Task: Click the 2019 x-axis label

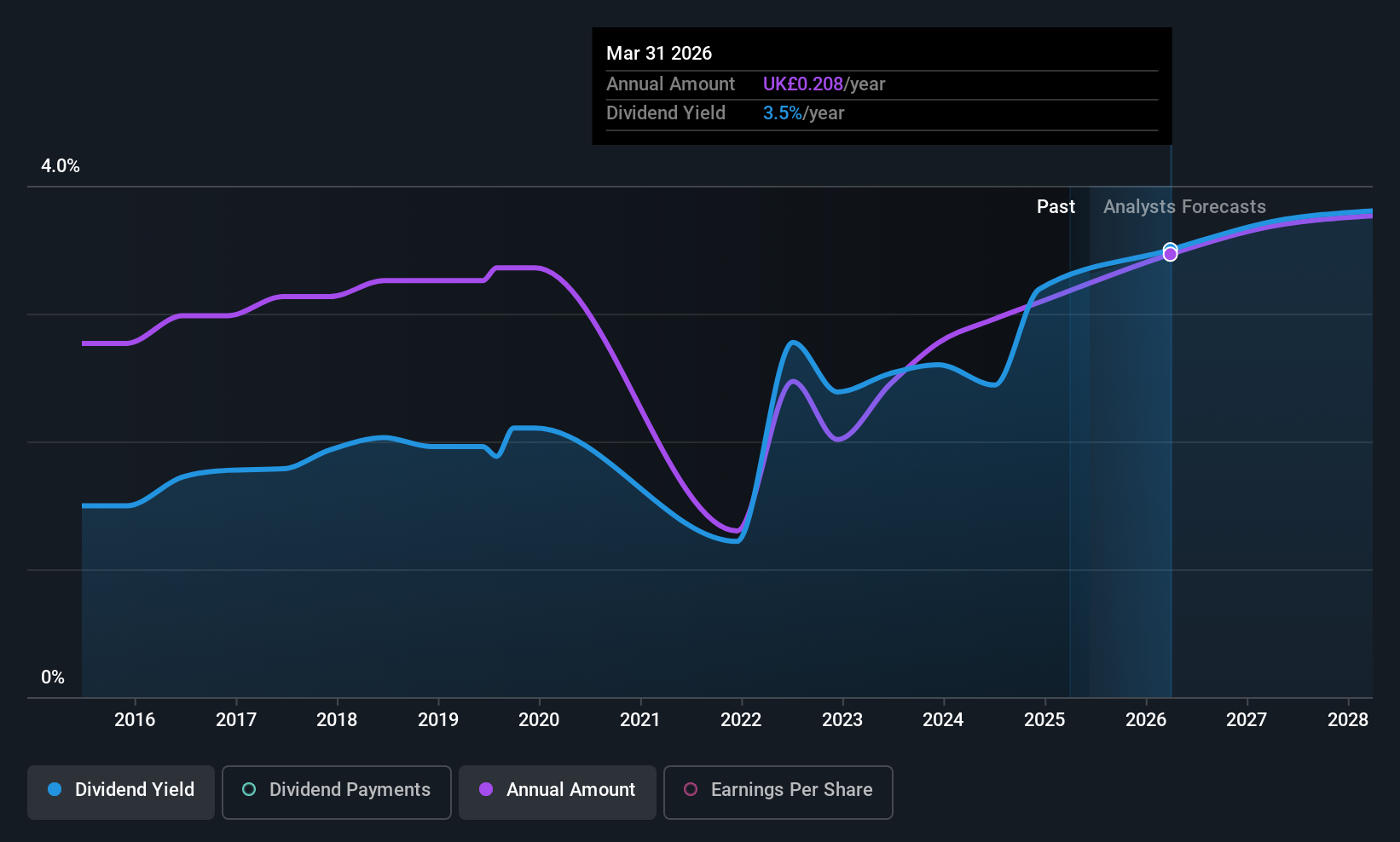Action: tap(438, 720)
